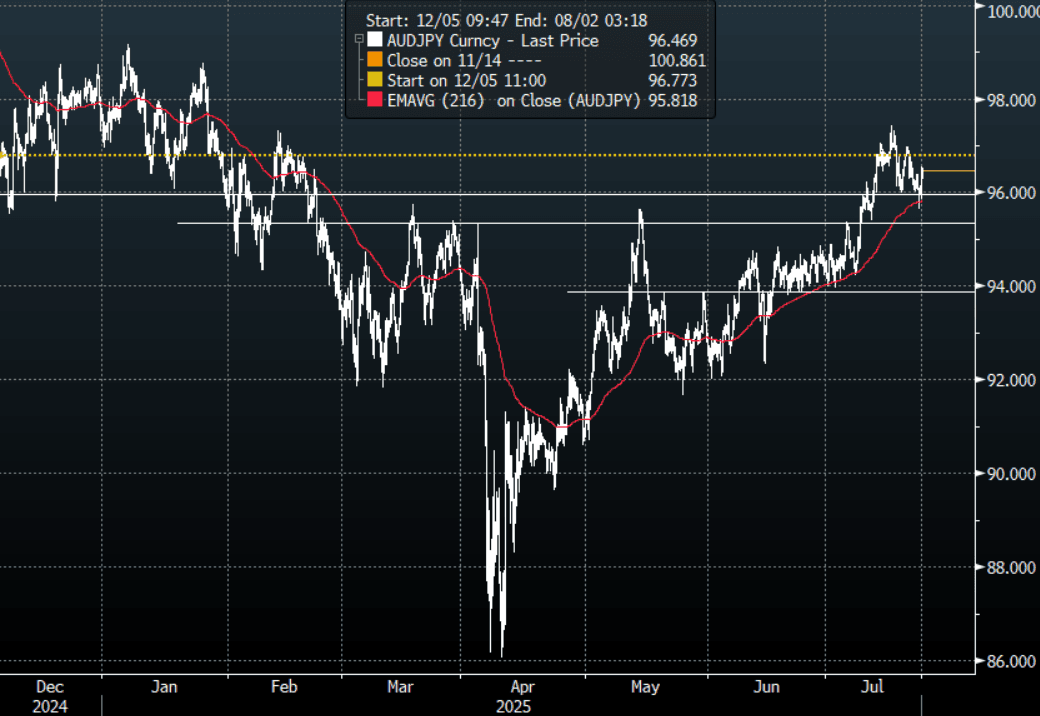Click the 2024 year label
1040x716 pixels.
click(x=50, y=707)
